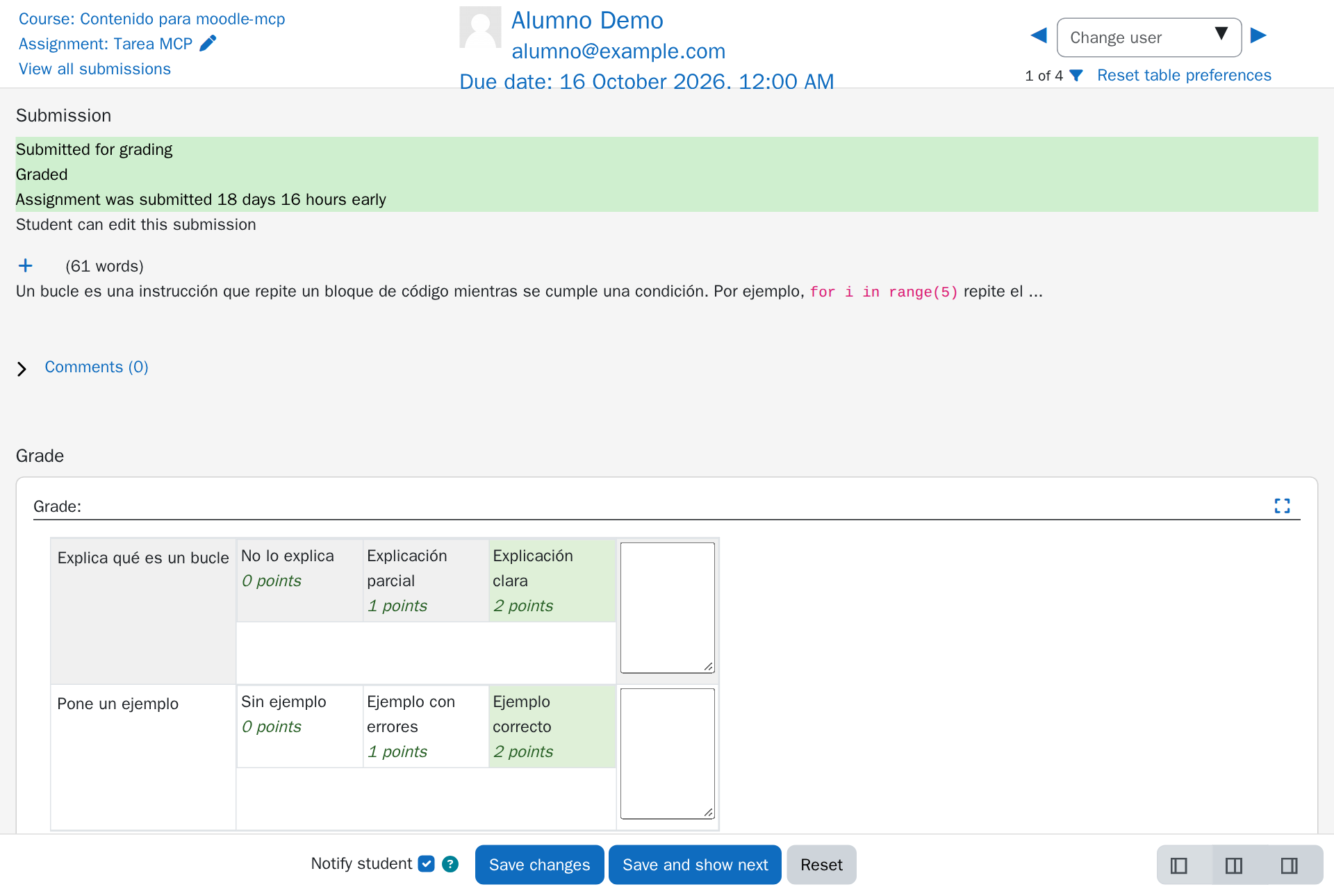Viewport: 1334px width, 896px height.
Task: Click the 'Submitted for grading' status text
Action: tap(94, 149)
